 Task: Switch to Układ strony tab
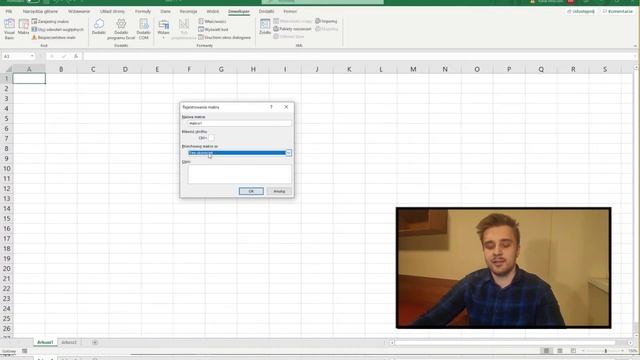click(112, 11)
